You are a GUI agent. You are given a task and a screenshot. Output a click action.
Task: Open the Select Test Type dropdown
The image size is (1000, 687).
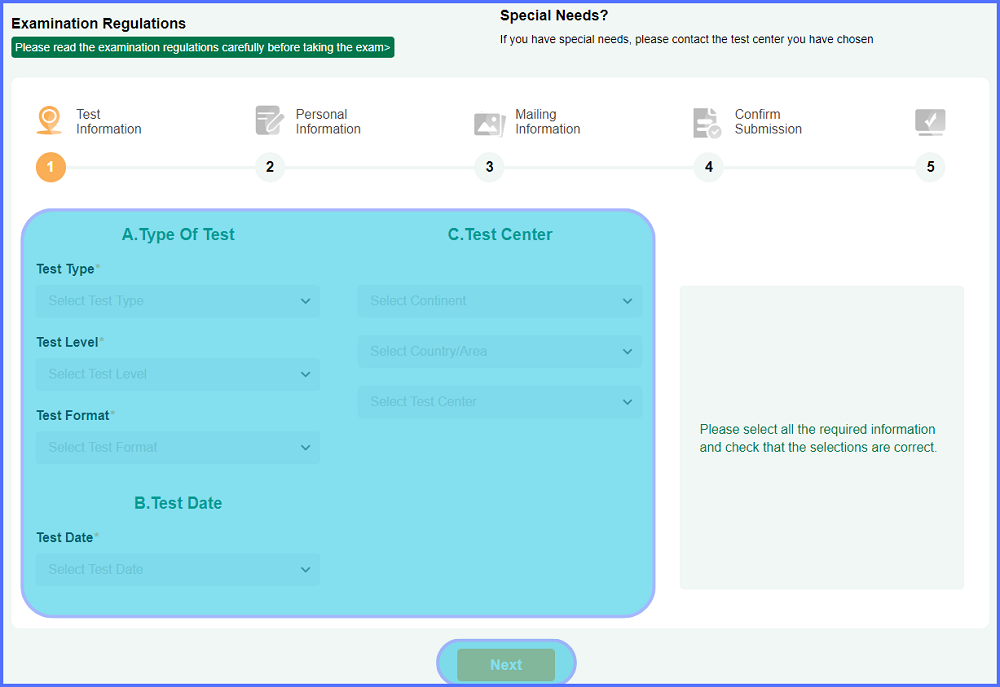coord(178,301)
